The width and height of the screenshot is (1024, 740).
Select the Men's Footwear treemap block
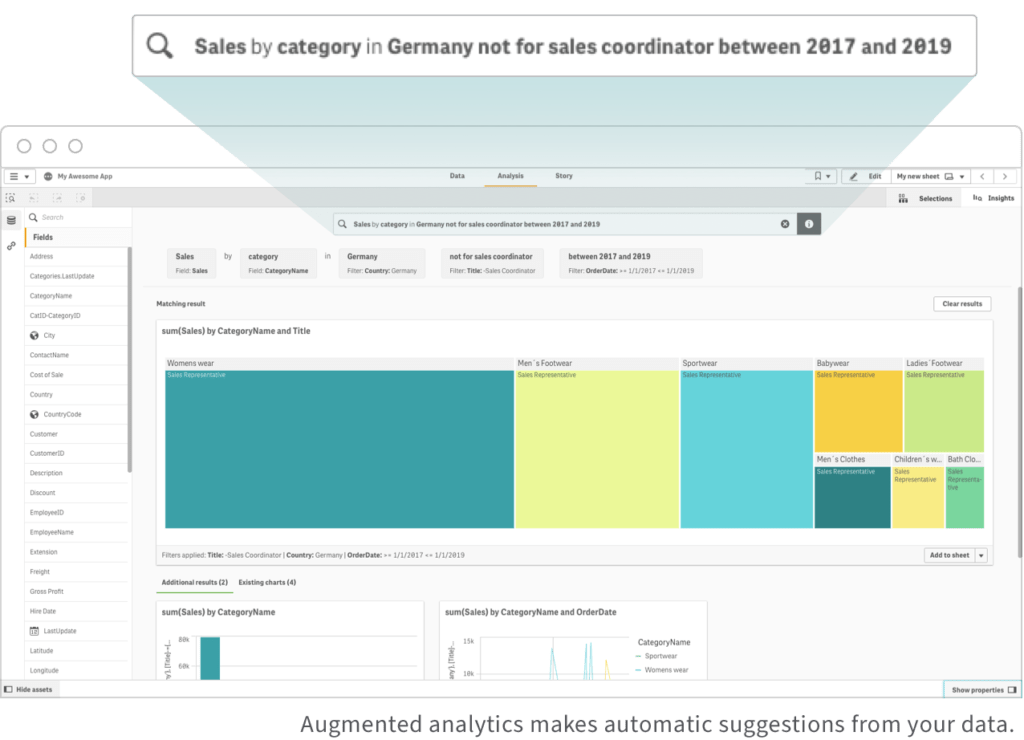coord(597,449)
